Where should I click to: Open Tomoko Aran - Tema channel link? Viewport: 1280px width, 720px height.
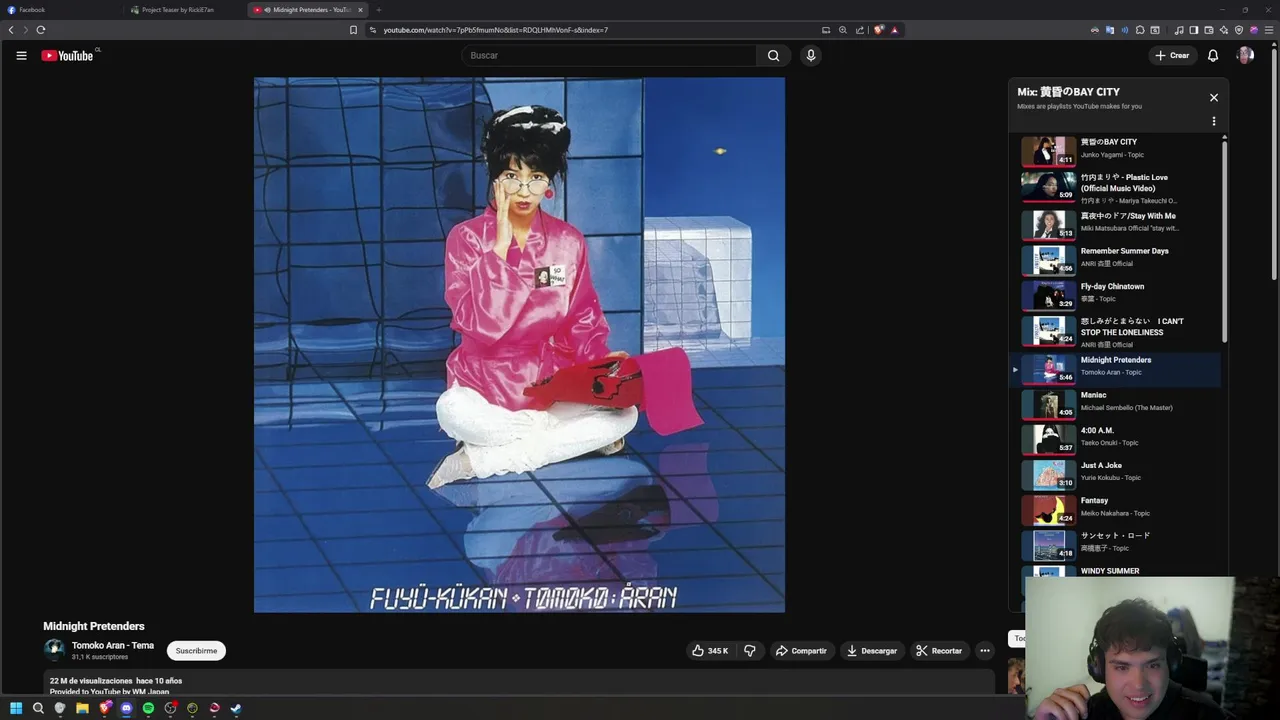[x=113, y=646]
